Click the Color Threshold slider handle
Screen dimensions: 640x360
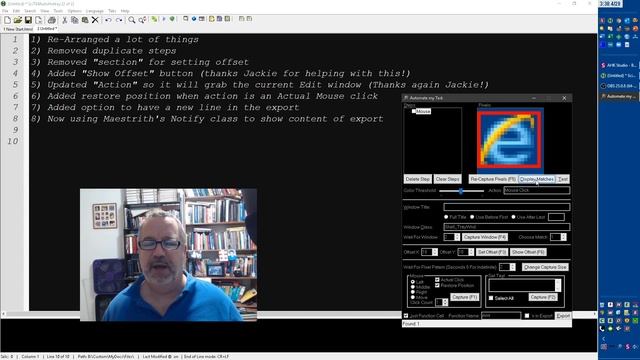point(461,191)
